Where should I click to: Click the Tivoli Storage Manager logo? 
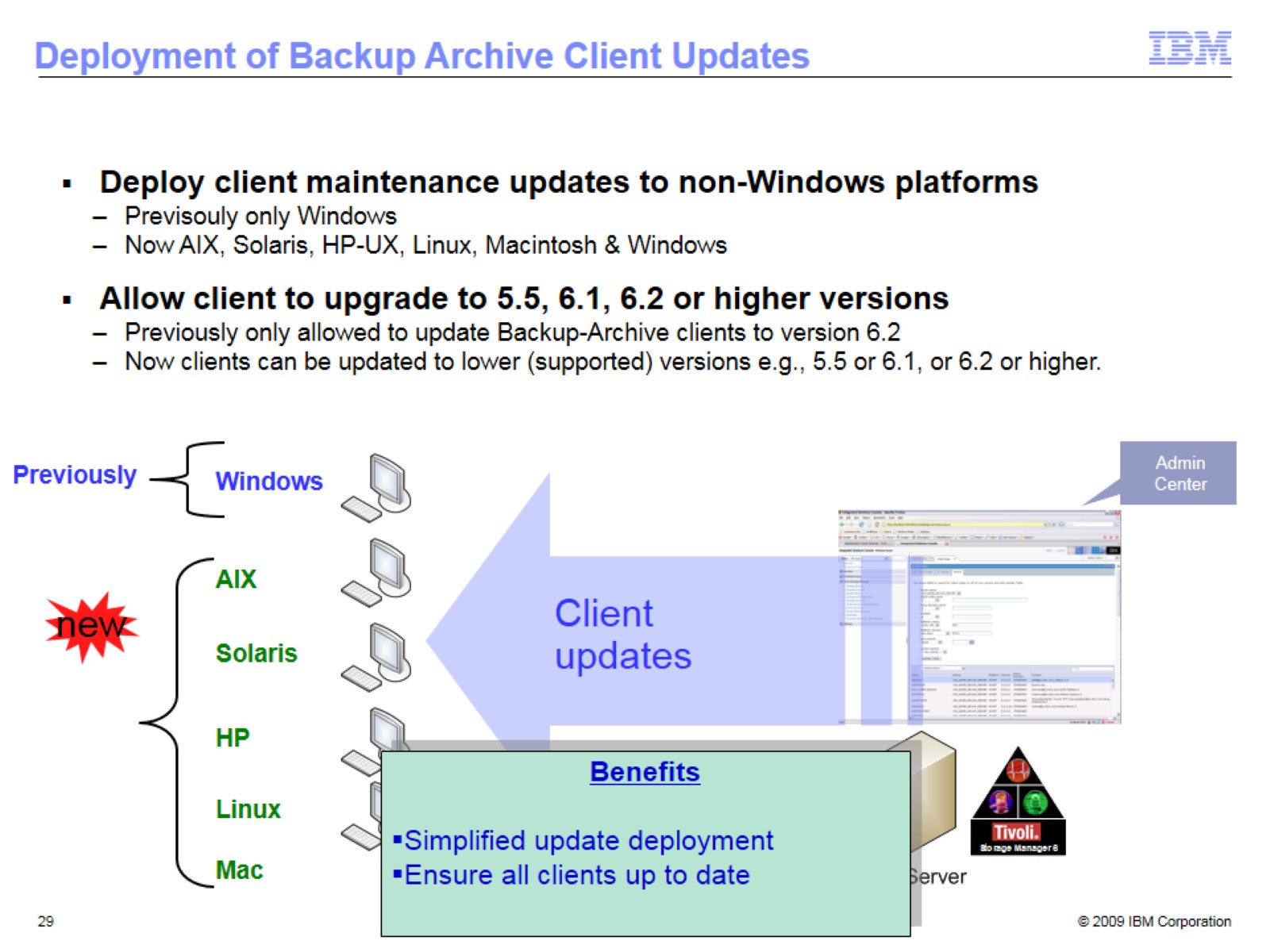[x=1018, y=800]
